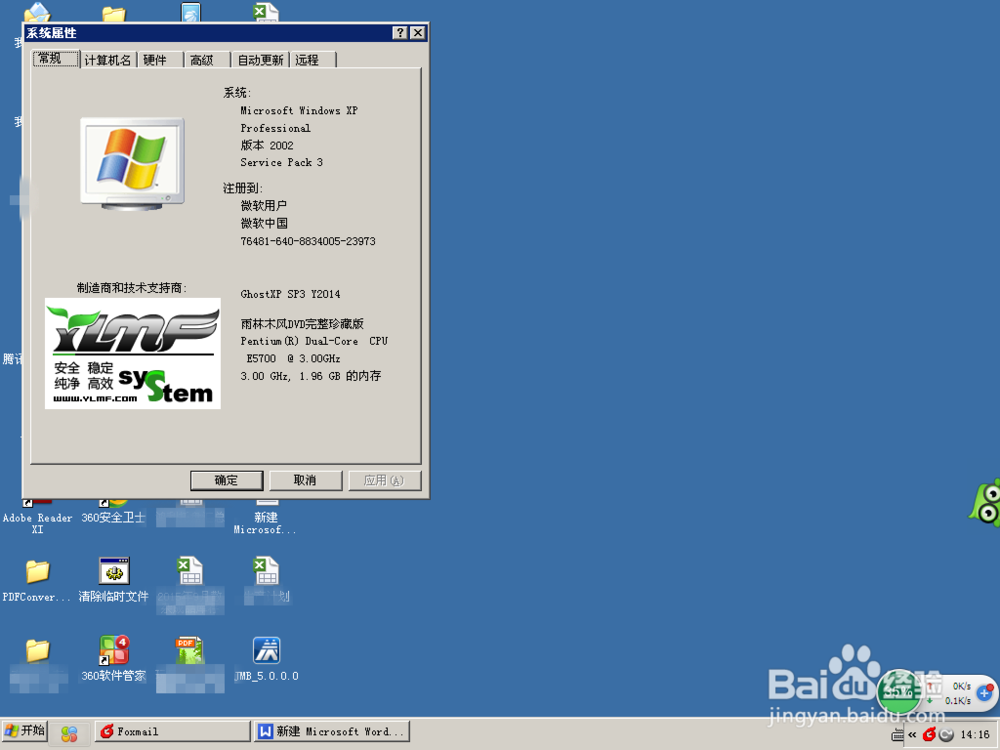Screen dimensions: 1000x750
Task: Open the 开始 Start menu
Action: point(25,731)
